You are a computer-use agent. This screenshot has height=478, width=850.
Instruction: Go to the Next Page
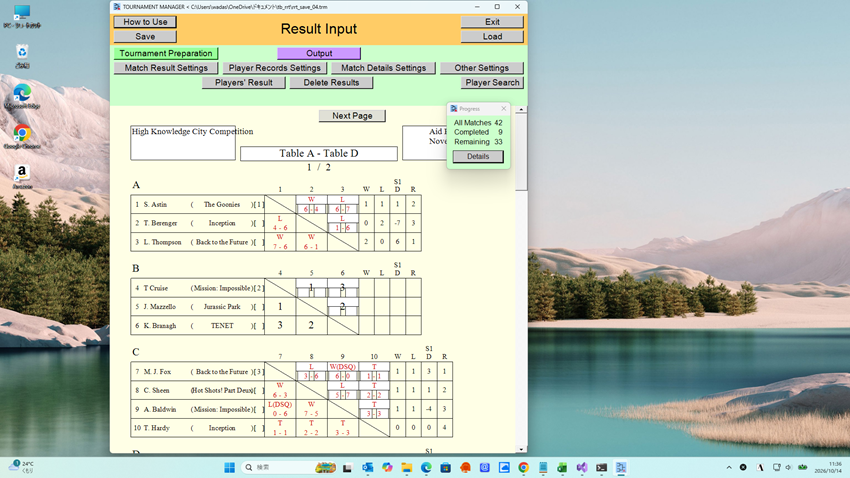coord(352,115)
